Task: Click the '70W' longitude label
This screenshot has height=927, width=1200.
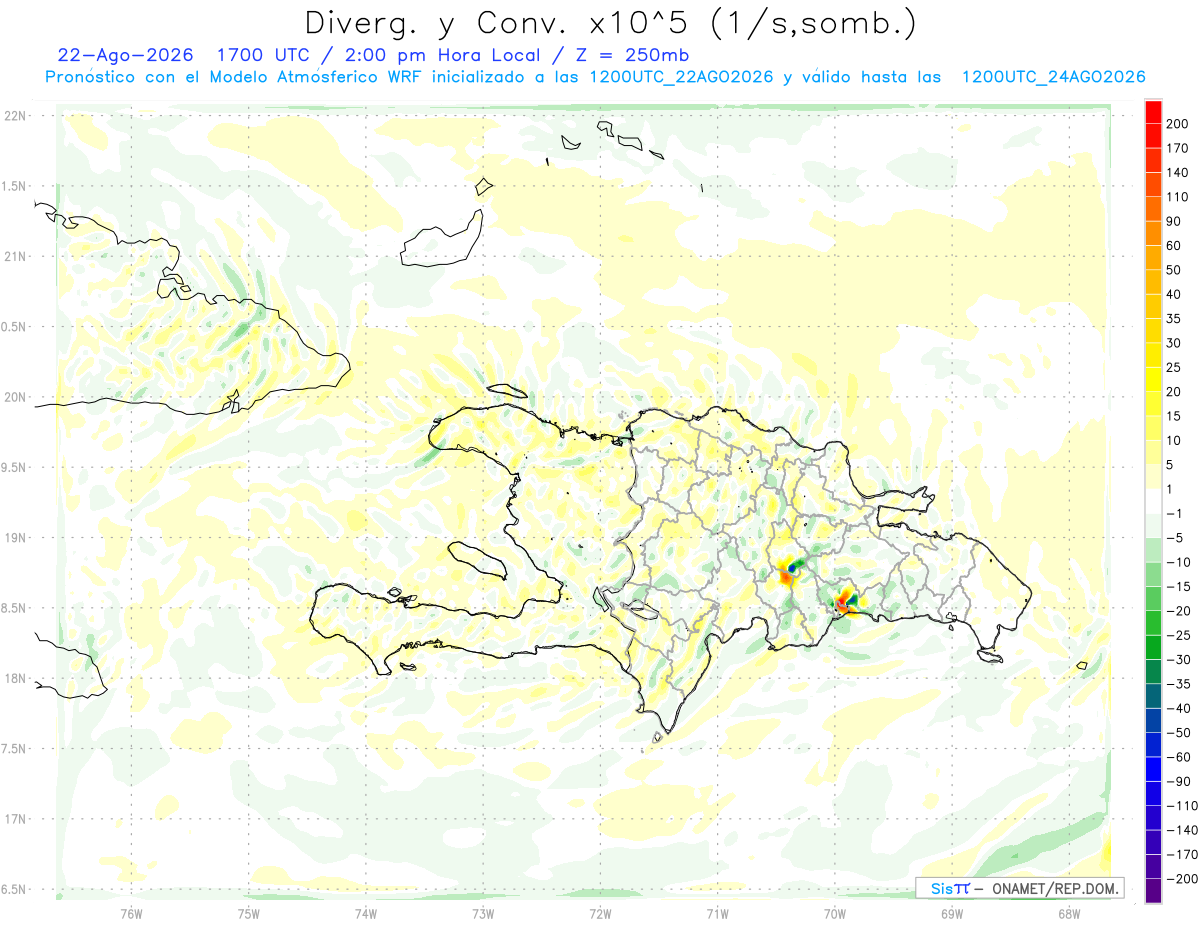Action: click(834, 913)
